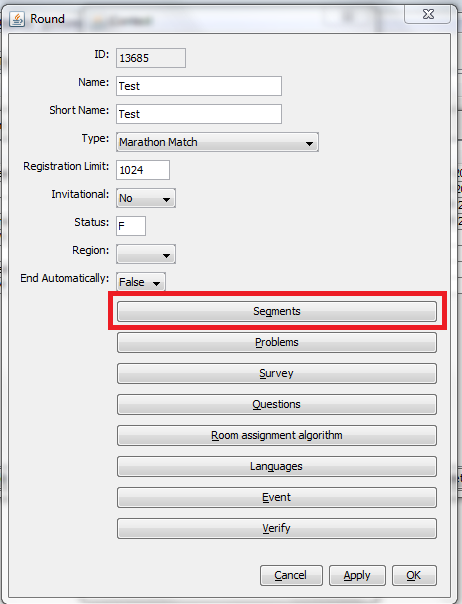Click the Event button

click(277, 497)
